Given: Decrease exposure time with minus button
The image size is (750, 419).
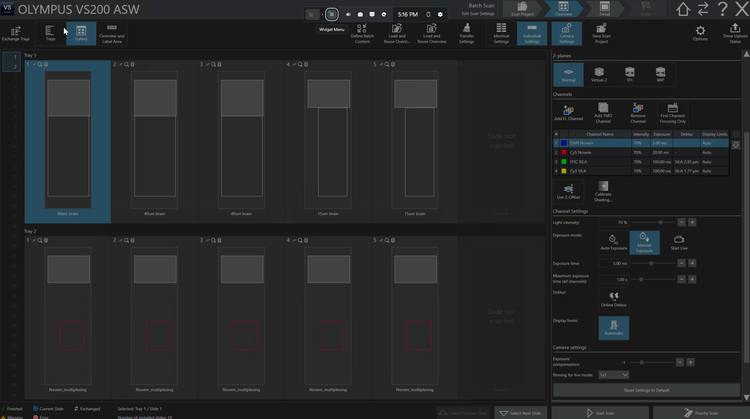Looking at the screenshot, I should point(681,263).
